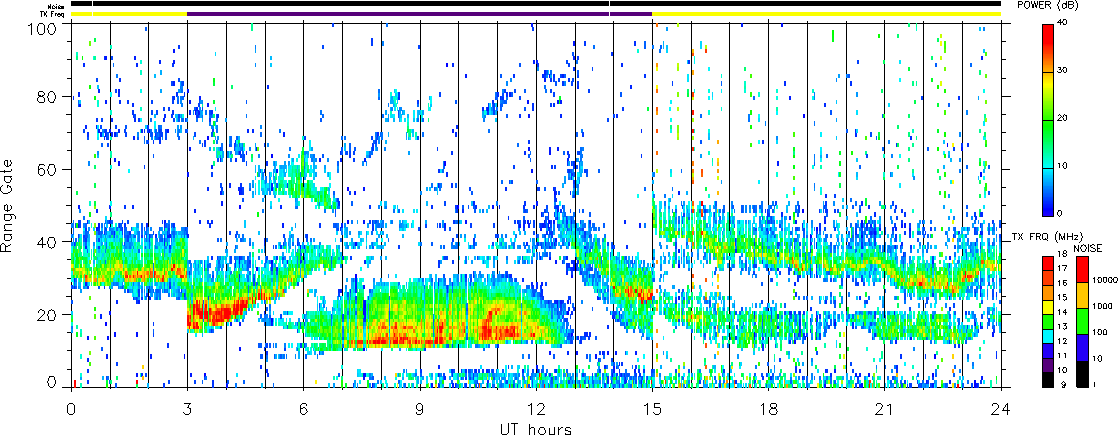The height and width of the screenshot is (435, 1118).
Task: Select the 12 tick on UT hours axis
Action: (536, 409)
